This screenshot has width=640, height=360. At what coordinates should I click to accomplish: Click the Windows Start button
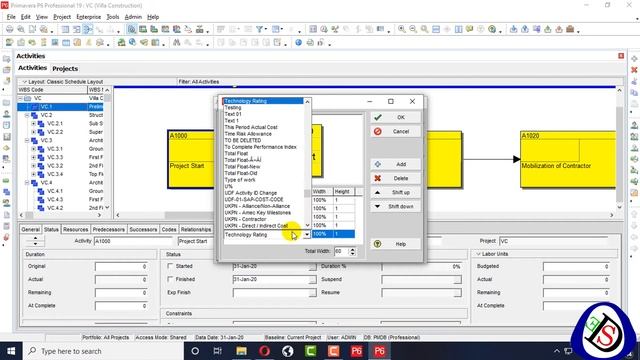point(11,351)
